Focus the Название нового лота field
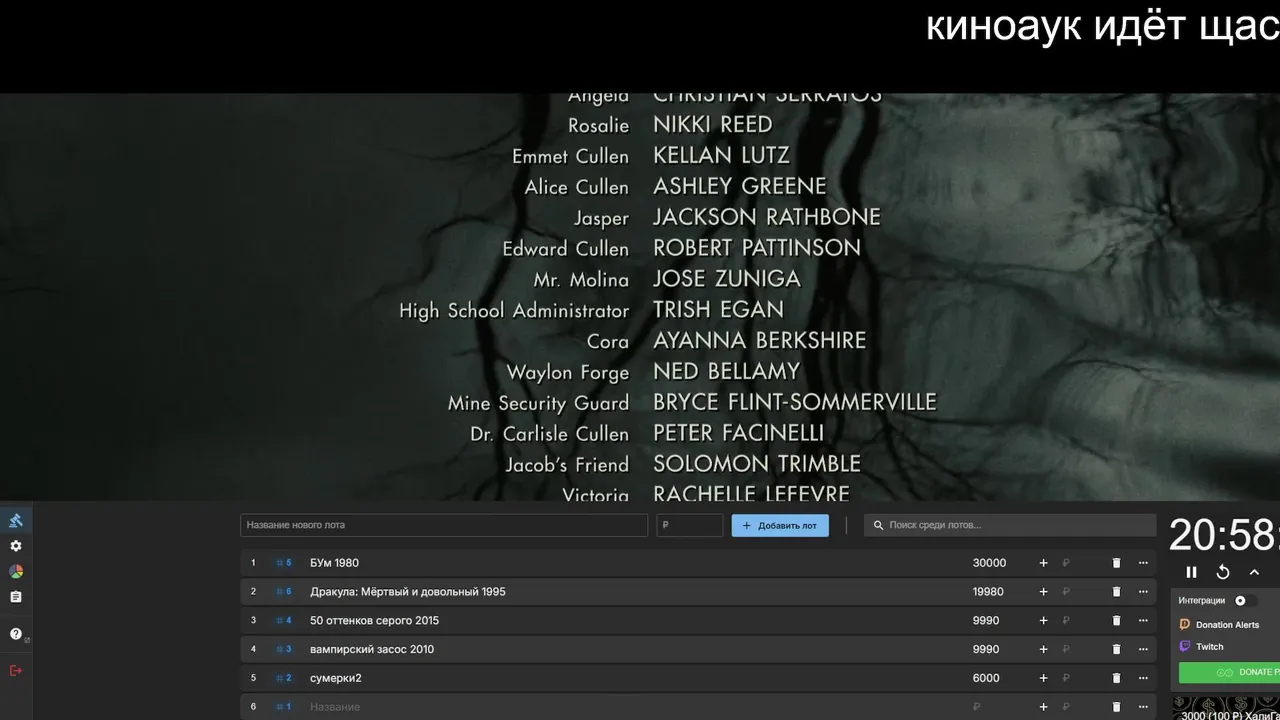 pyautogui.click(x=444, y=525)
